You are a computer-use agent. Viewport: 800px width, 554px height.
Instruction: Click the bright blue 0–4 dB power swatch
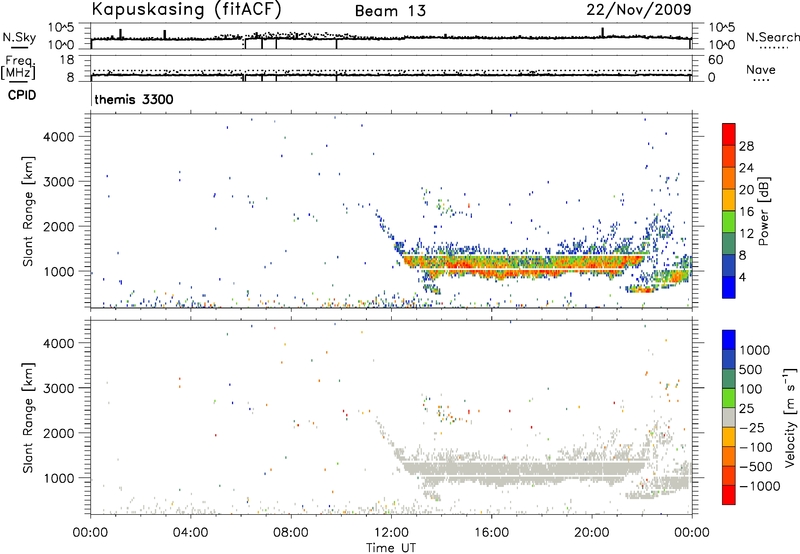[729, 287]
